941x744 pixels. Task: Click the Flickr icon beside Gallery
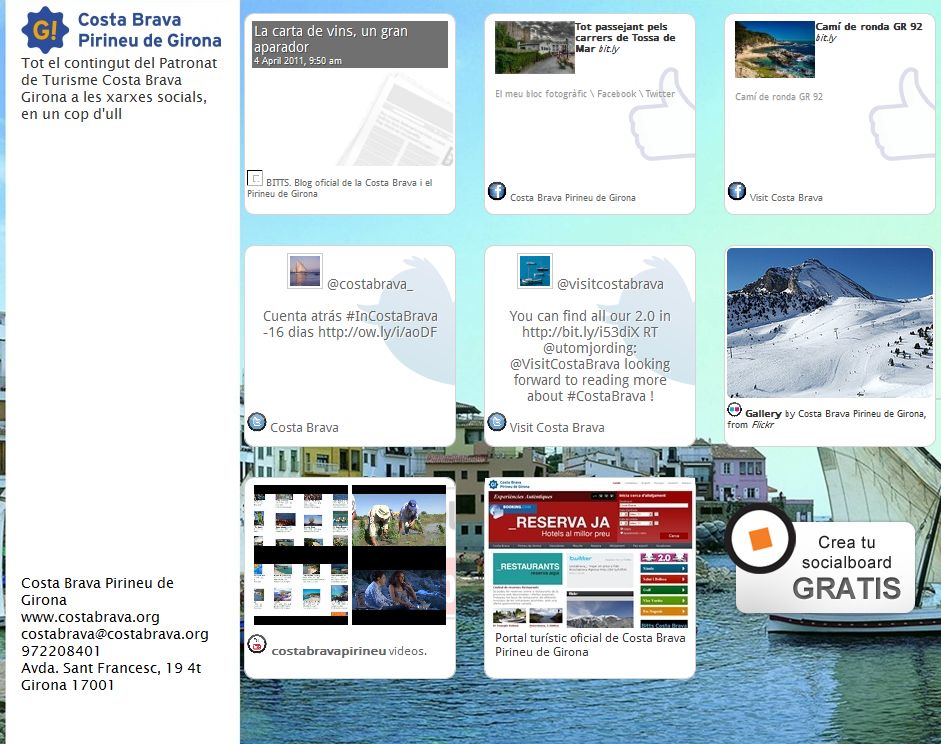click(735, 410)
